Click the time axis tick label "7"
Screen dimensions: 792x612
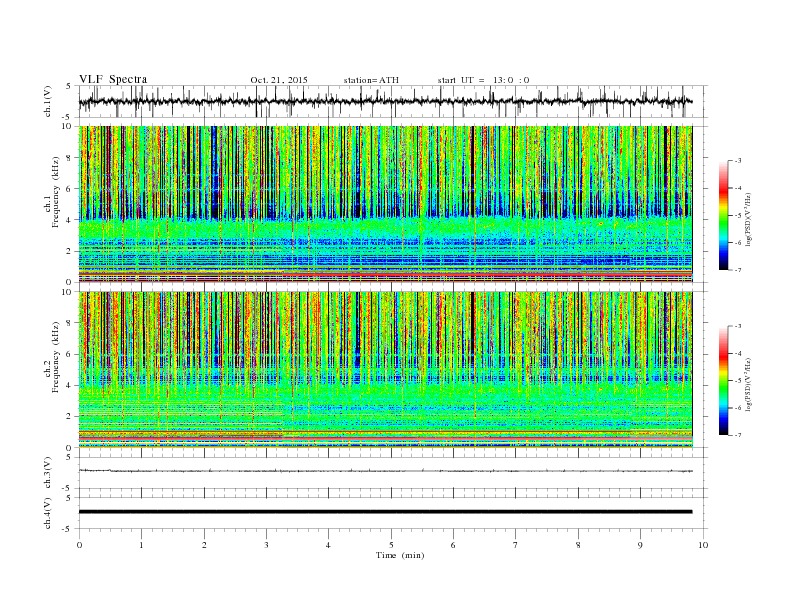tap(516, 545)
